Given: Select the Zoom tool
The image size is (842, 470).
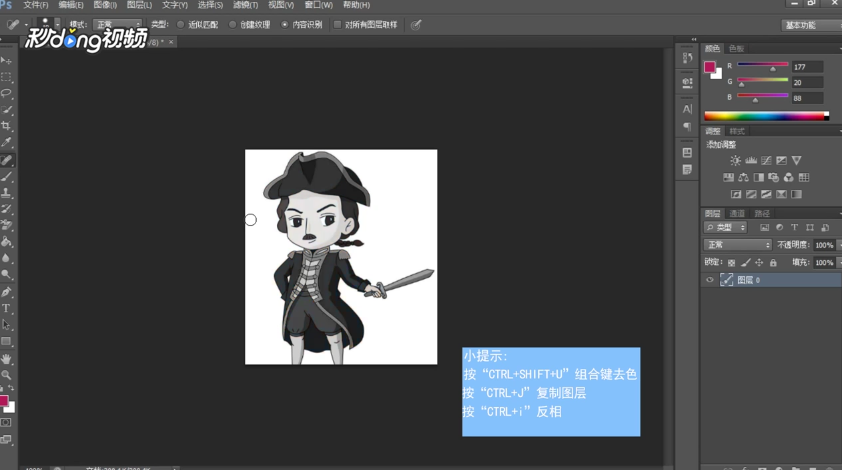Looking at the screenshot, I should coord(6,375).
